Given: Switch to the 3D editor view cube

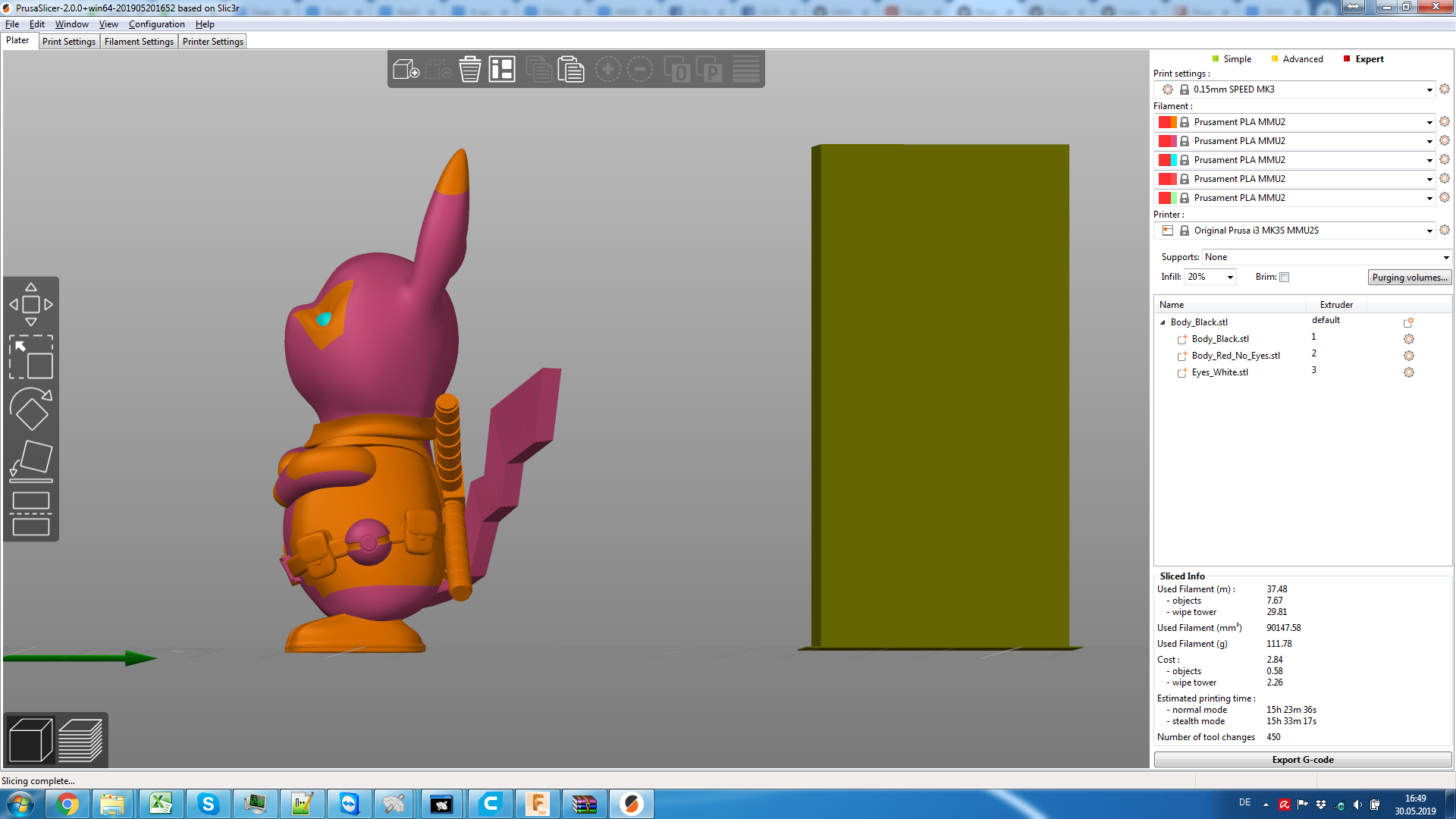Looking at the screenshot, I should (x=31, y=739).
